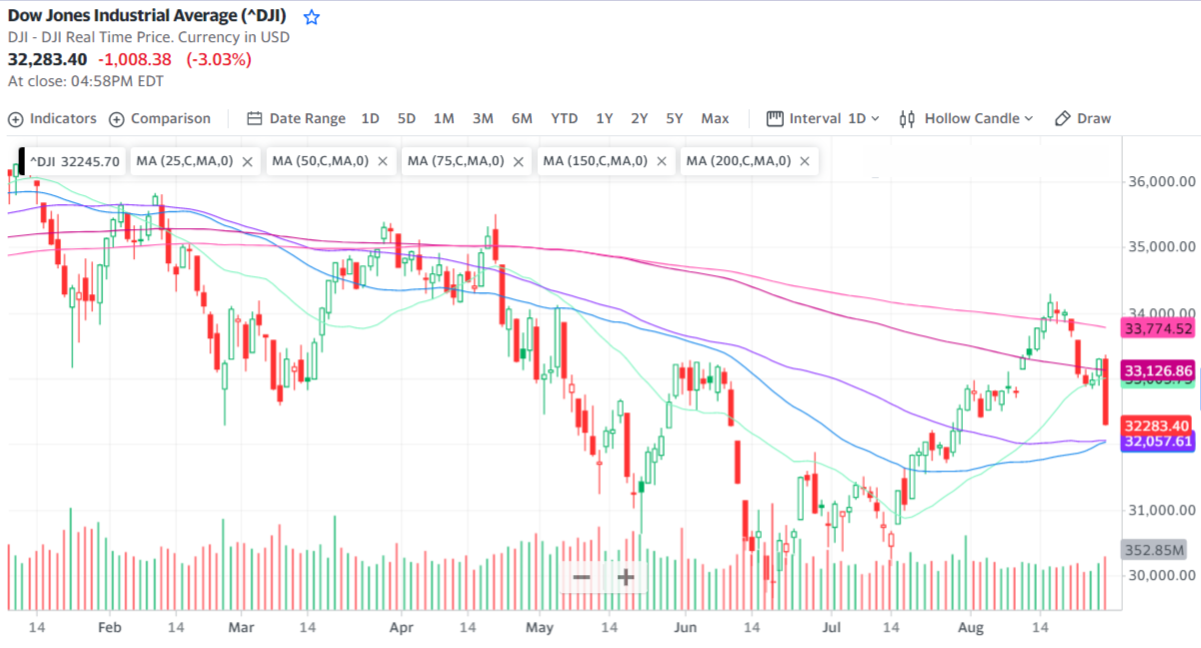This screenshot has height=648, width=1201.
Task: Select the Max range
Action: click(x=715, y=118)
